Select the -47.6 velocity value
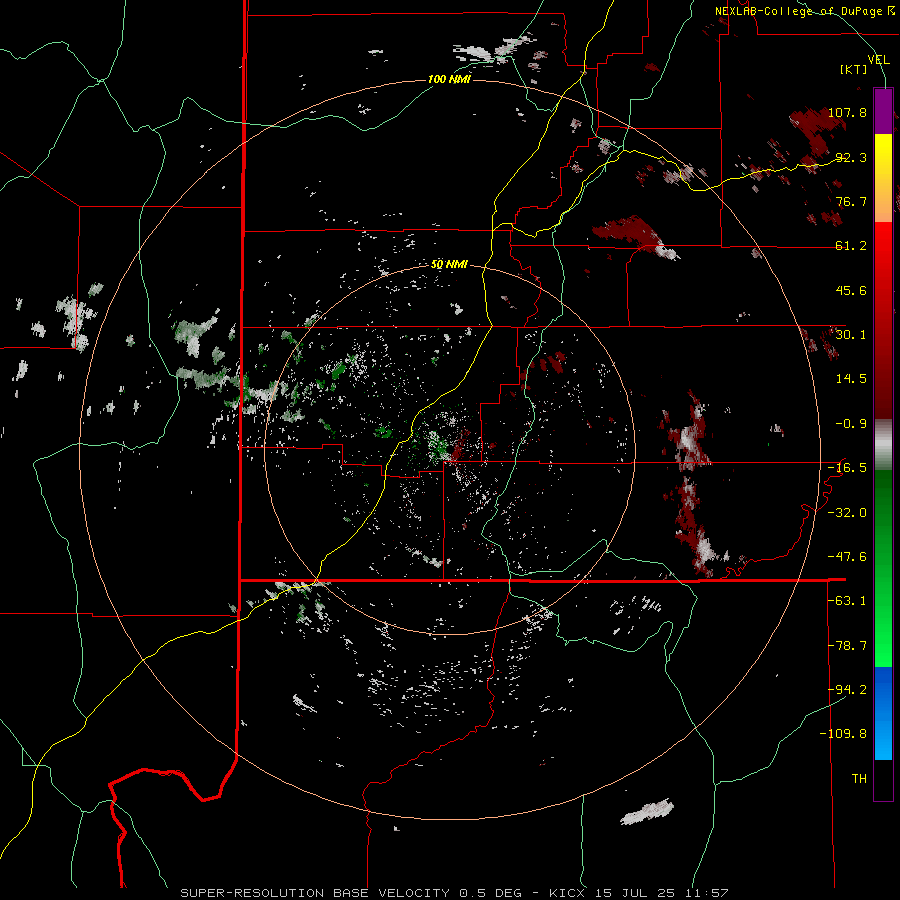Screen dimensions: 900x900 [847, 557]
